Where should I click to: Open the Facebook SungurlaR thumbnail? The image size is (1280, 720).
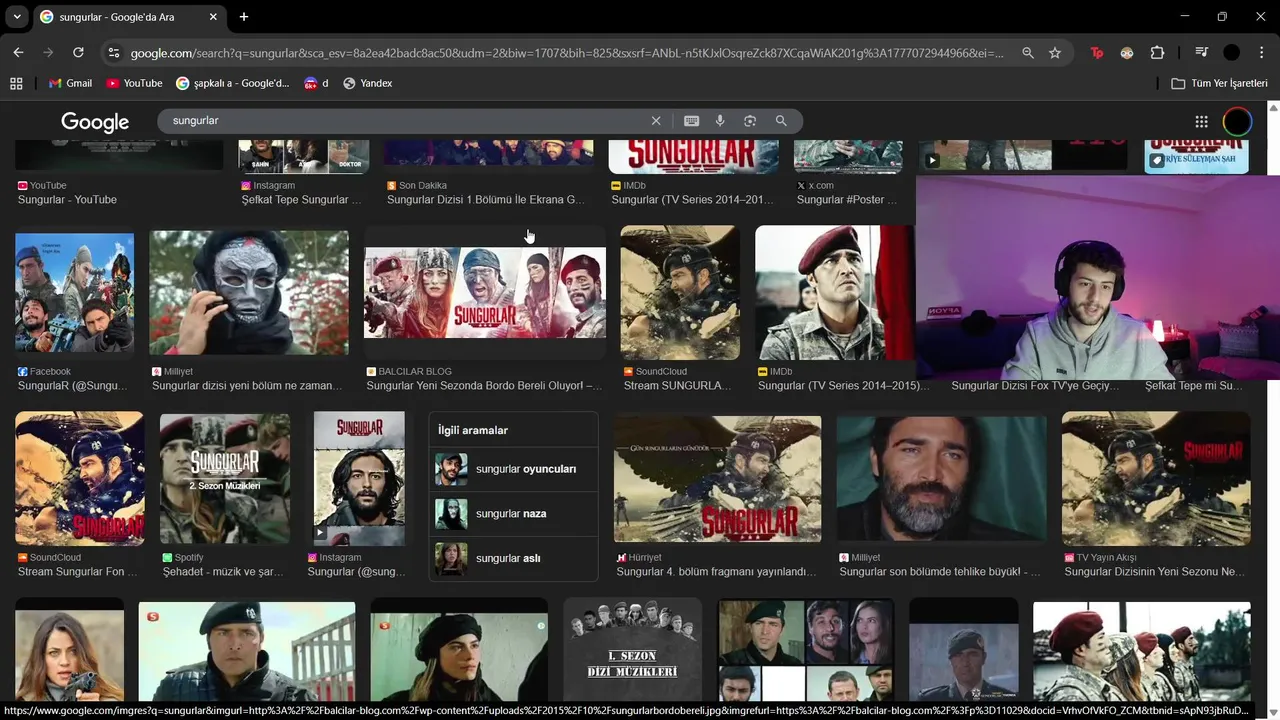click(x=75, y=293)
